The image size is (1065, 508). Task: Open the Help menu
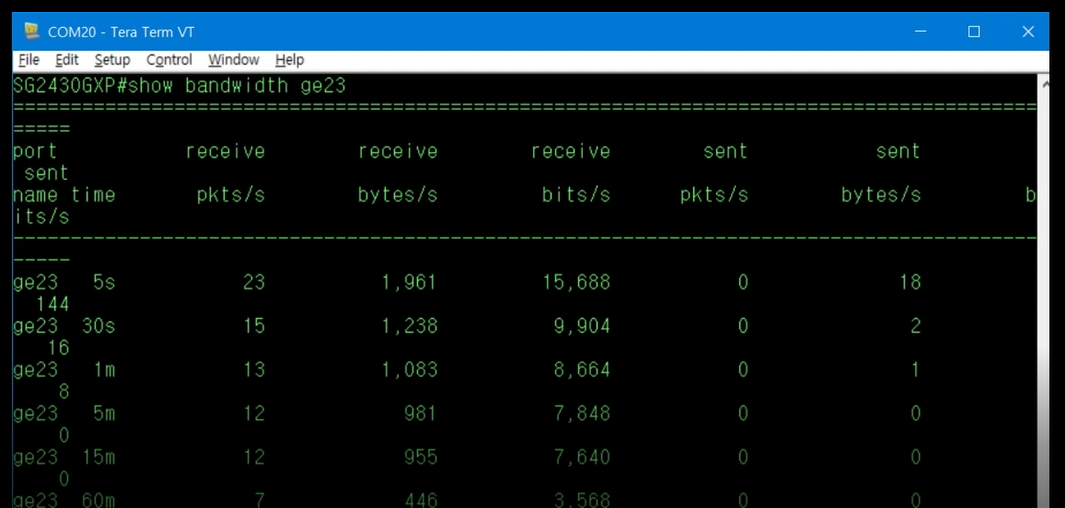[289, 60]
